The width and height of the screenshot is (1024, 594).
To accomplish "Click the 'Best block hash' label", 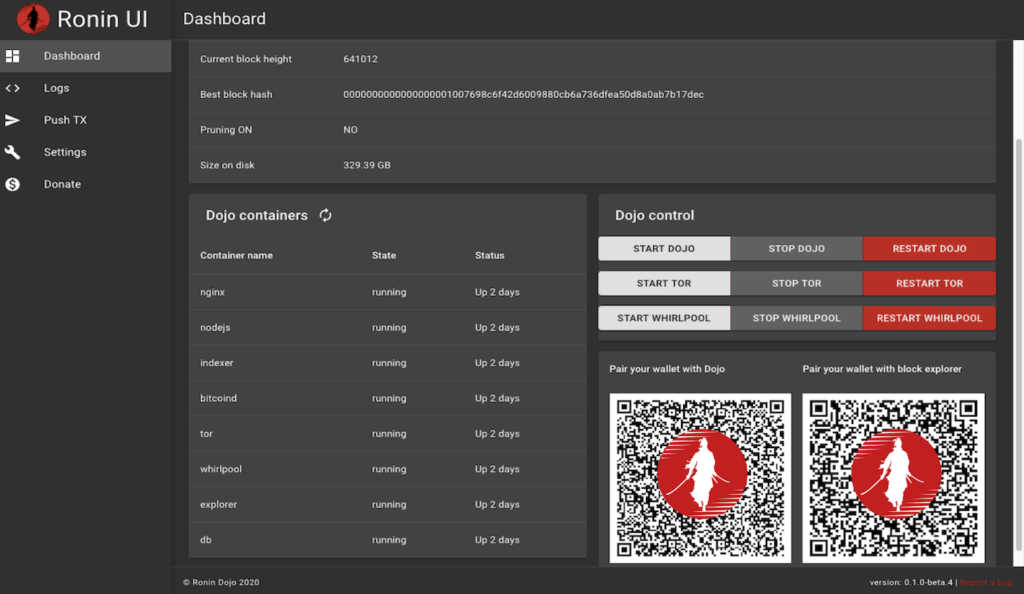I will click(x=236, y=94).
